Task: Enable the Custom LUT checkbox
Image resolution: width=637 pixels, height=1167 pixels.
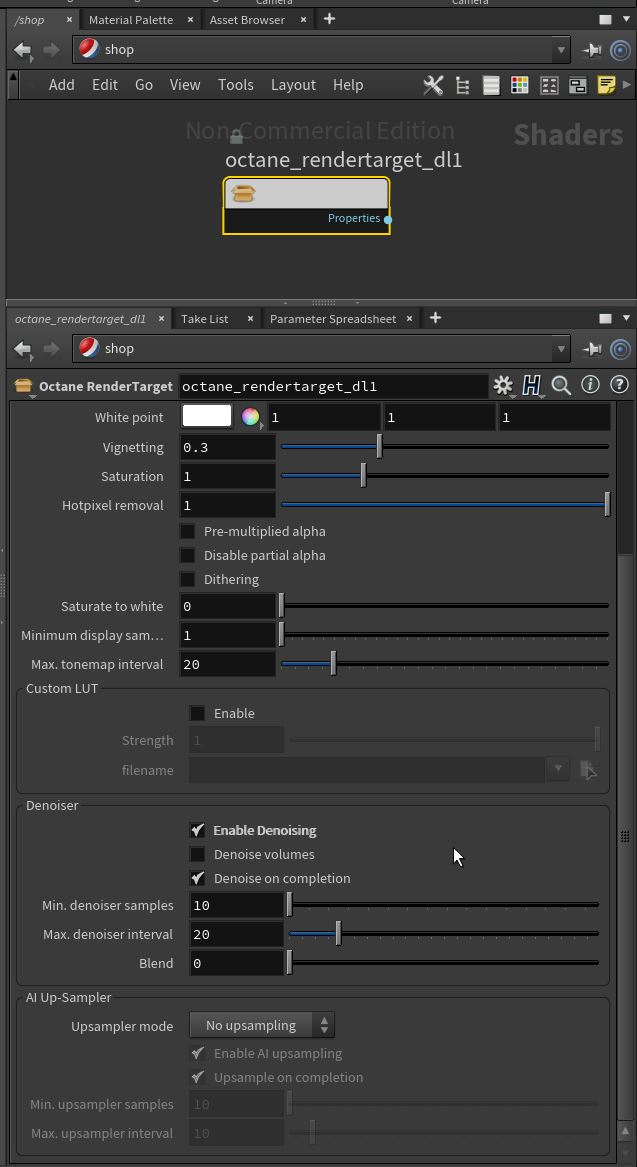Action: click(x=197, y=713)
